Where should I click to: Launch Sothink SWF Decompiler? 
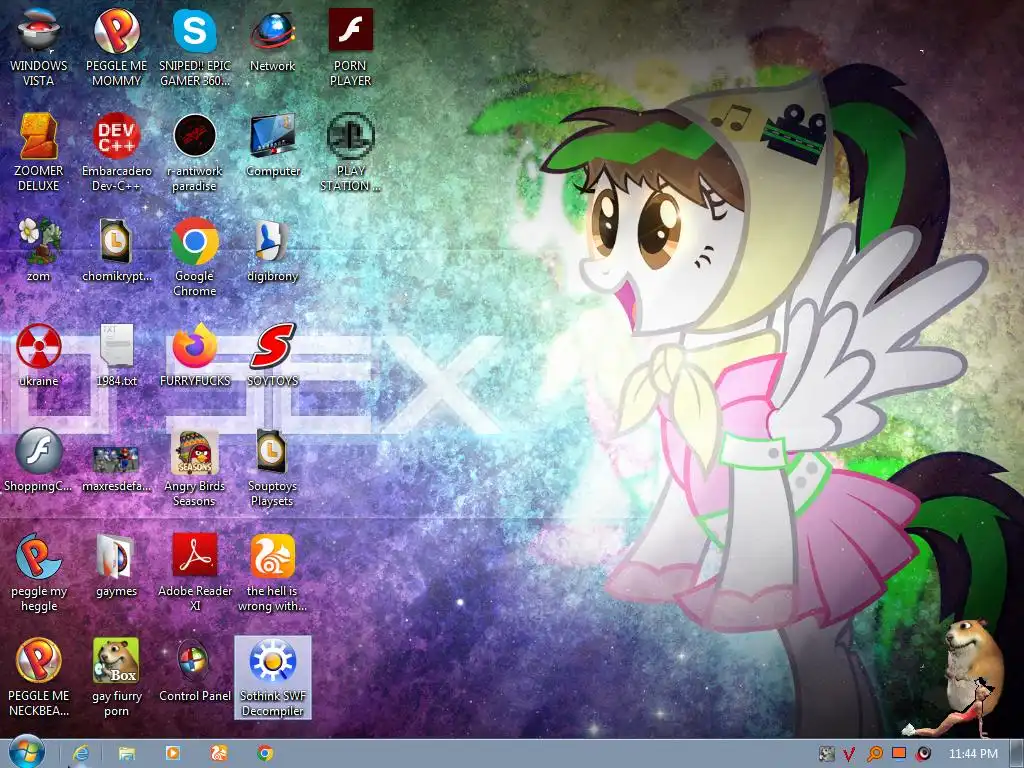(x=272, y=678)
